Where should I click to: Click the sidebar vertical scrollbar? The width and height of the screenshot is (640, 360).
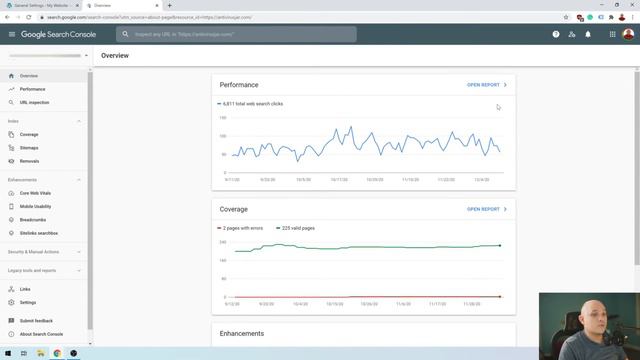coord(90,200)
